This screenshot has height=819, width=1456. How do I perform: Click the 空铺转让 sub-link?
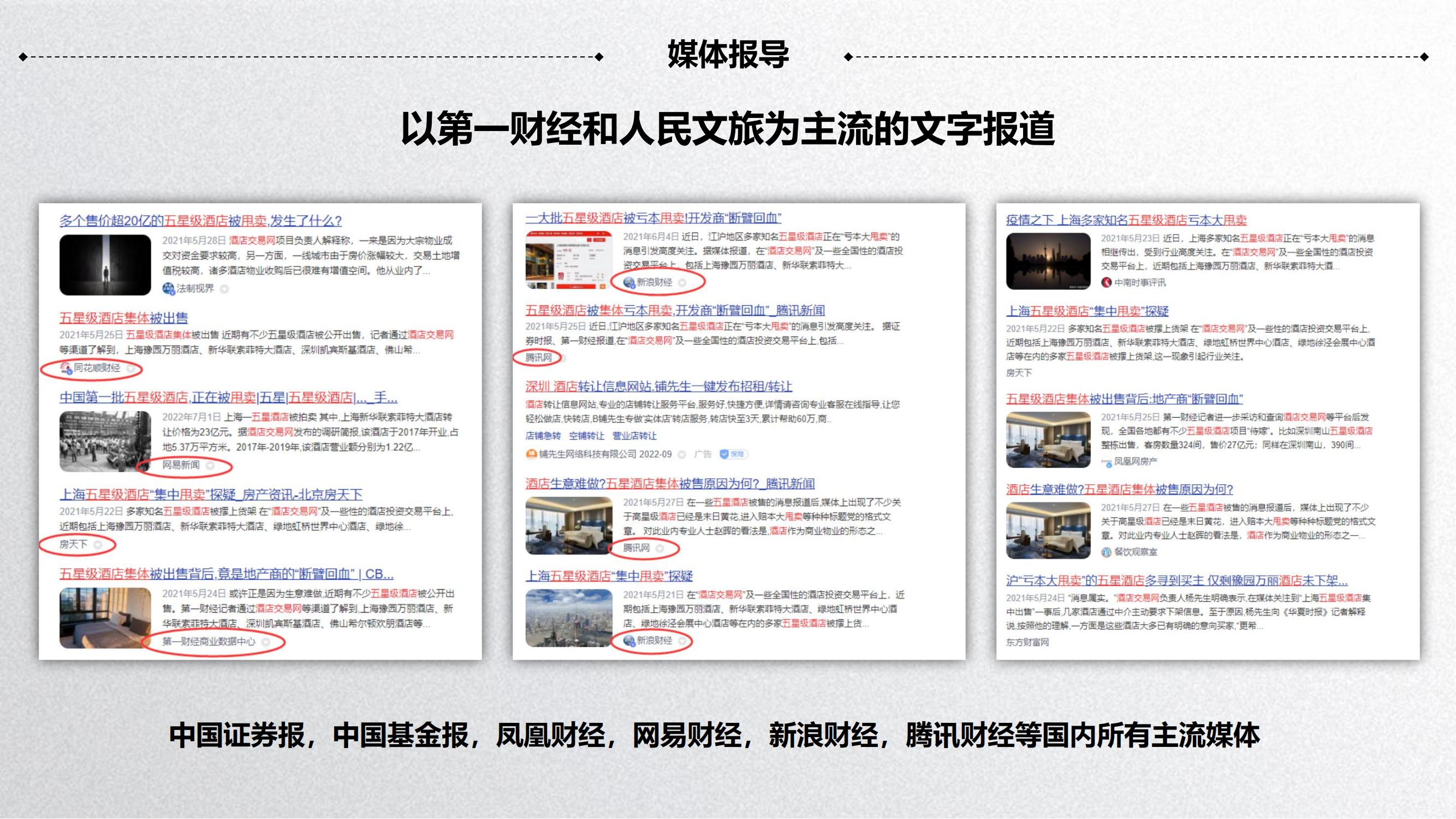(586, 436)
